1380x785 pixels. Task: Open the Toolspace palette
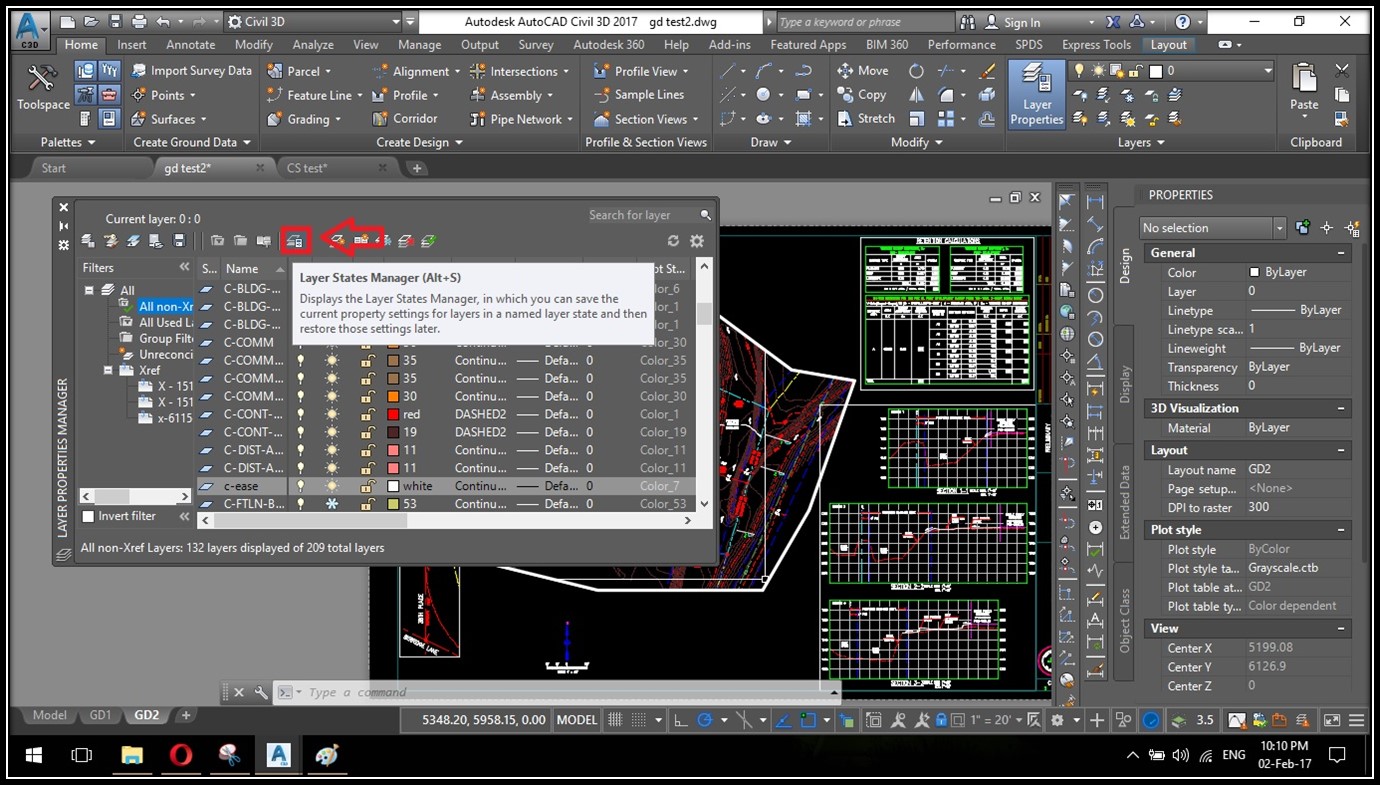43,87
